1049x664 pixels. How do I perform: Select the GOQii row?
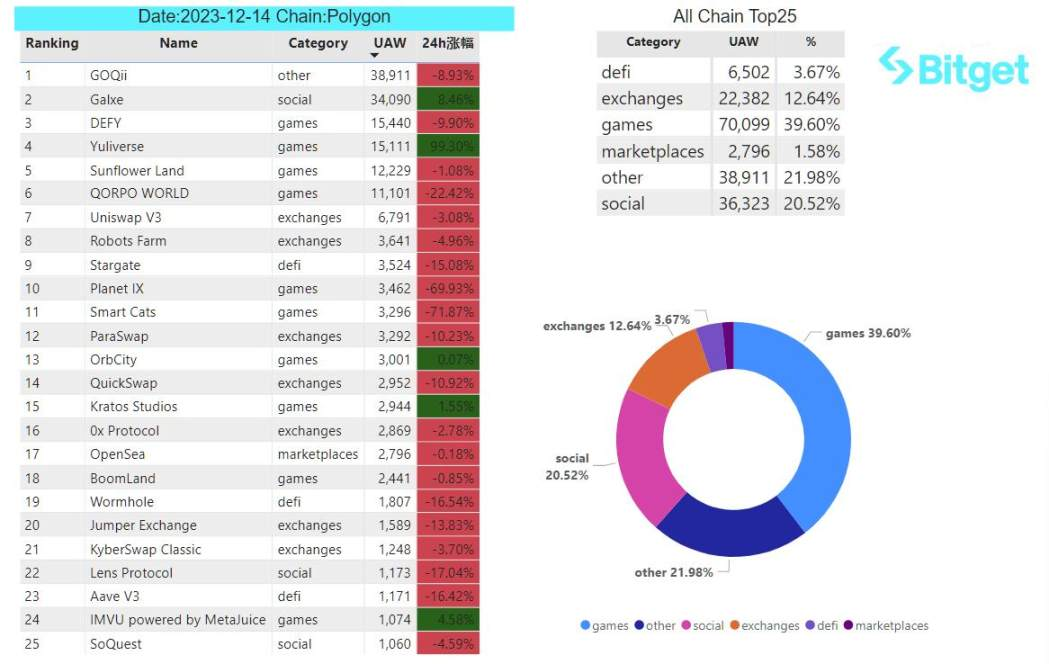[250, 75]
